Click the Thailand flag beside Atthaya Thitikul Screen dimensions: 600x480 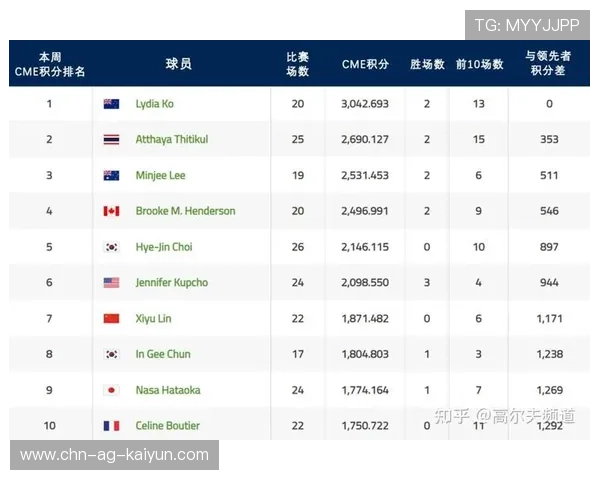coord(112,140)
